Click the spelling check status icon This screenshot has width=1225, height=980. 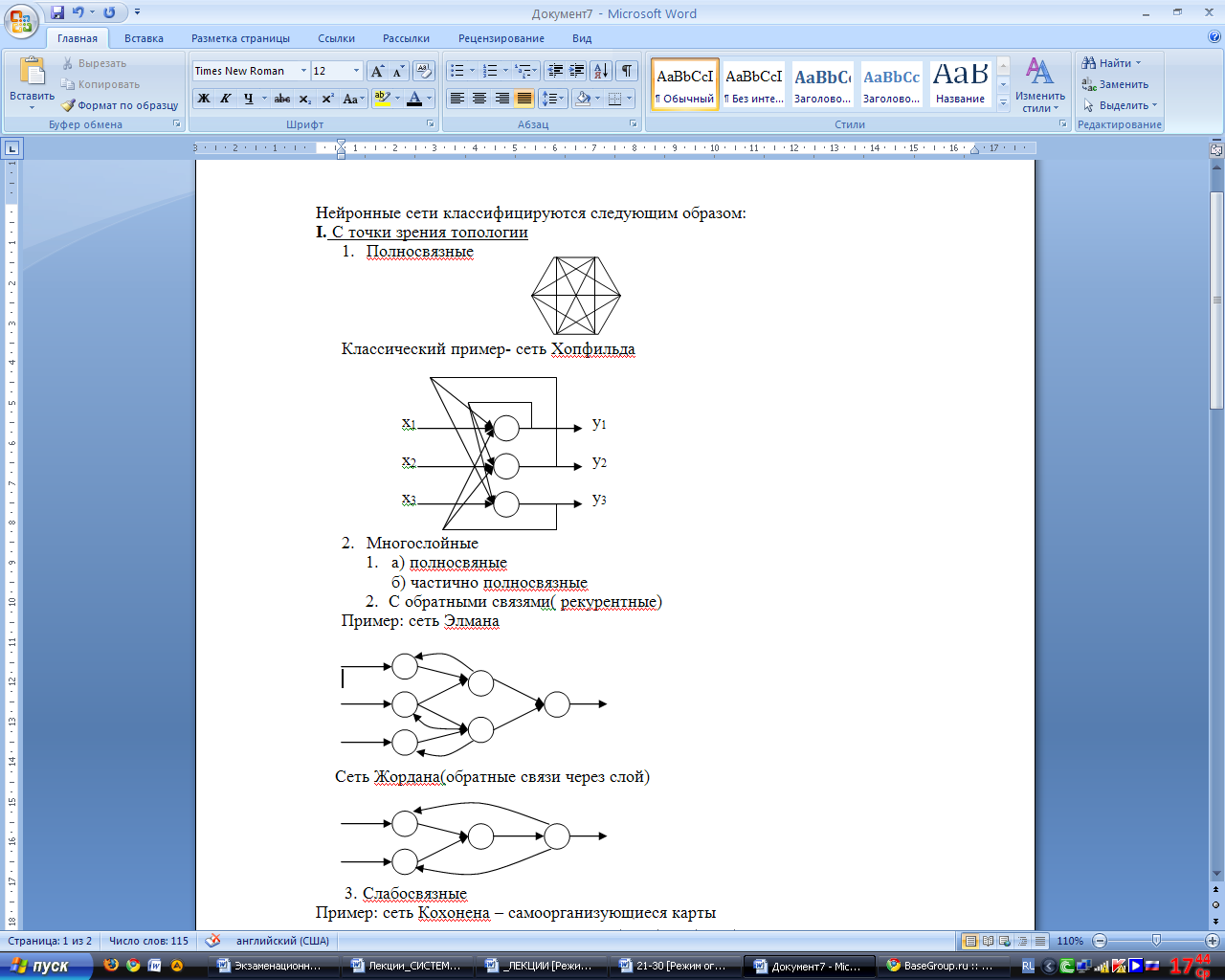point(213,941)
